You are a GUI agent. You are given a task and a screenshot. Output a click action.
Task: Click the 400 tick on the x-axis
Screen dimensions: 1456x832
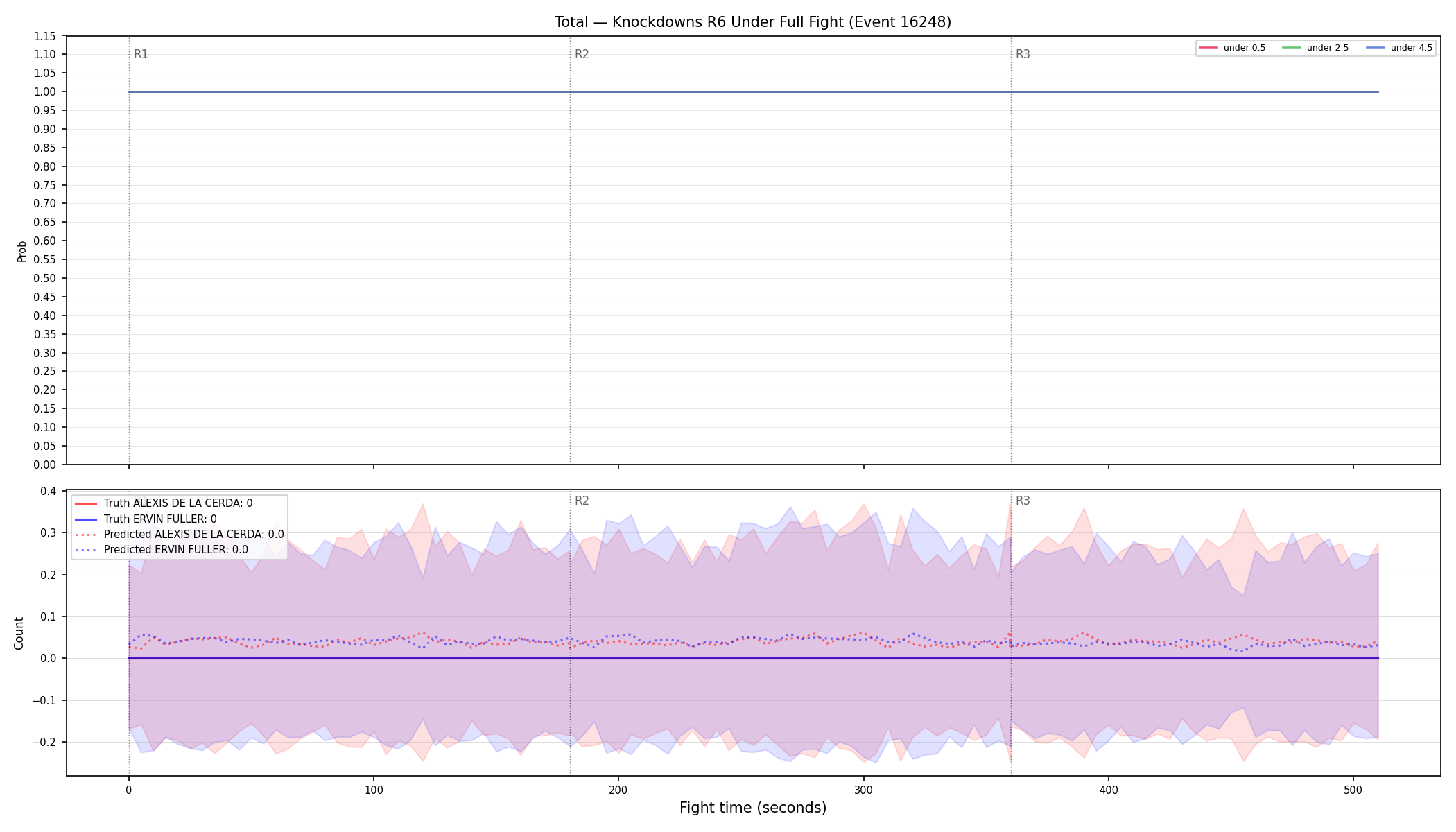(1109, 790)
